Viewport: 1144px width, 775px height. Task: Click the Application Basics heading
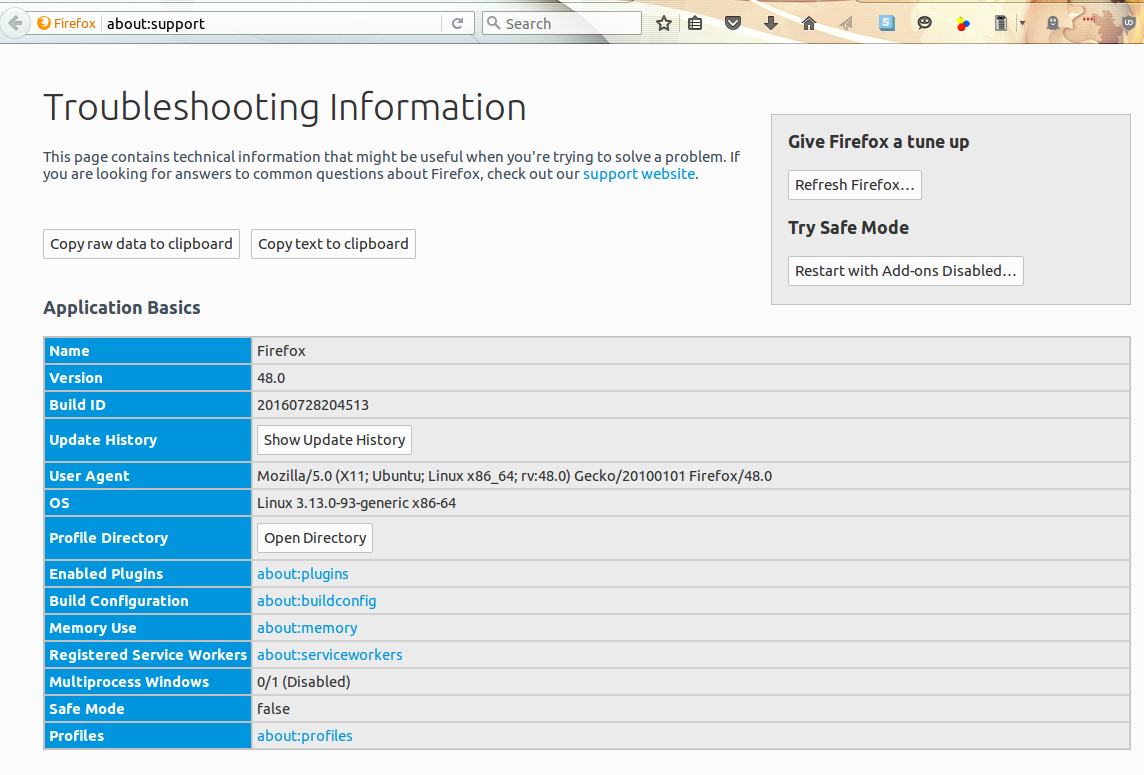point(122,308)
